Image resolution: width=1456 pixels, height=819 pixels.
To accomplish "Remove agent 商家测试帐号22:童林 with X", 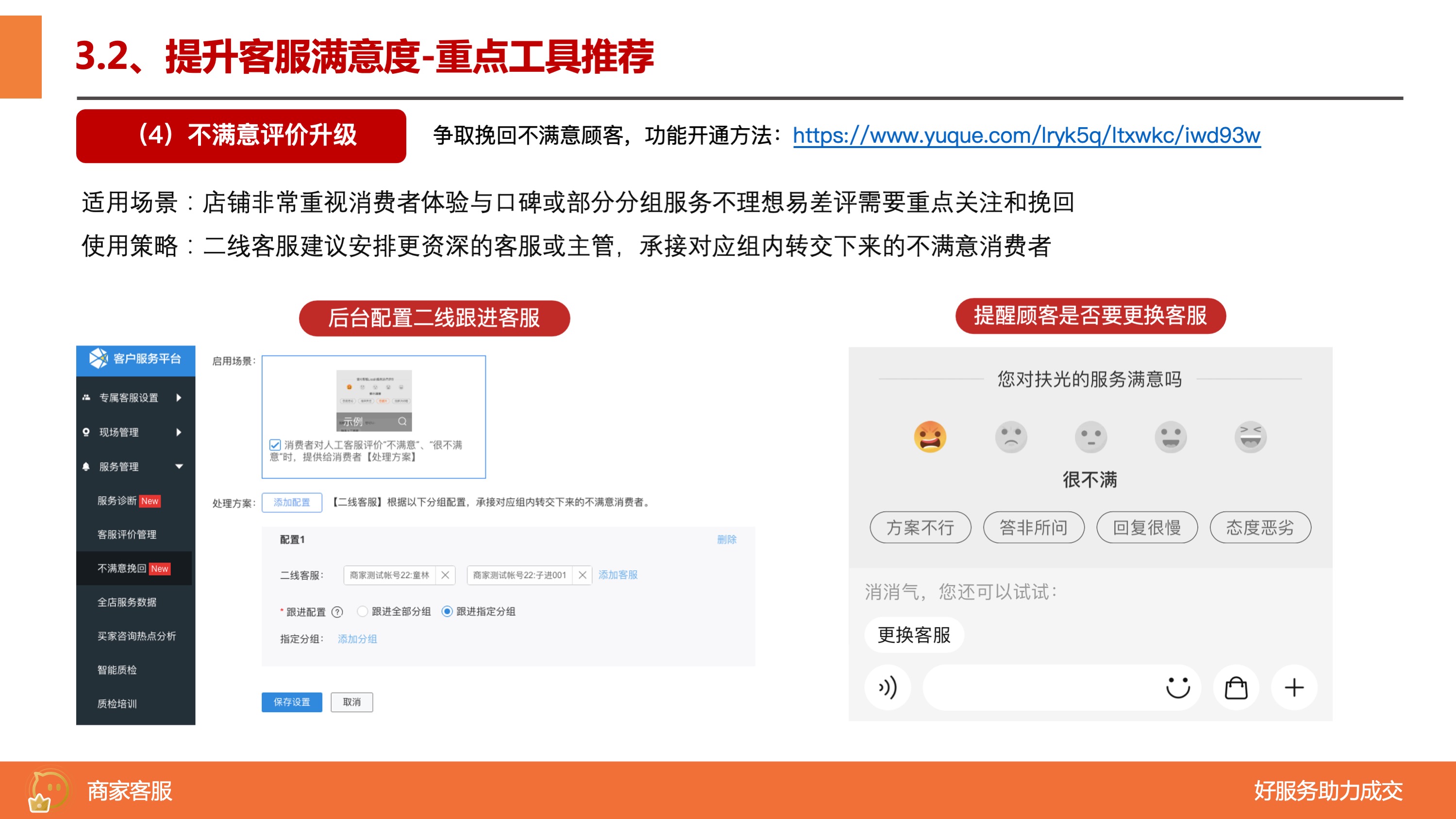I will pos(445,575).
